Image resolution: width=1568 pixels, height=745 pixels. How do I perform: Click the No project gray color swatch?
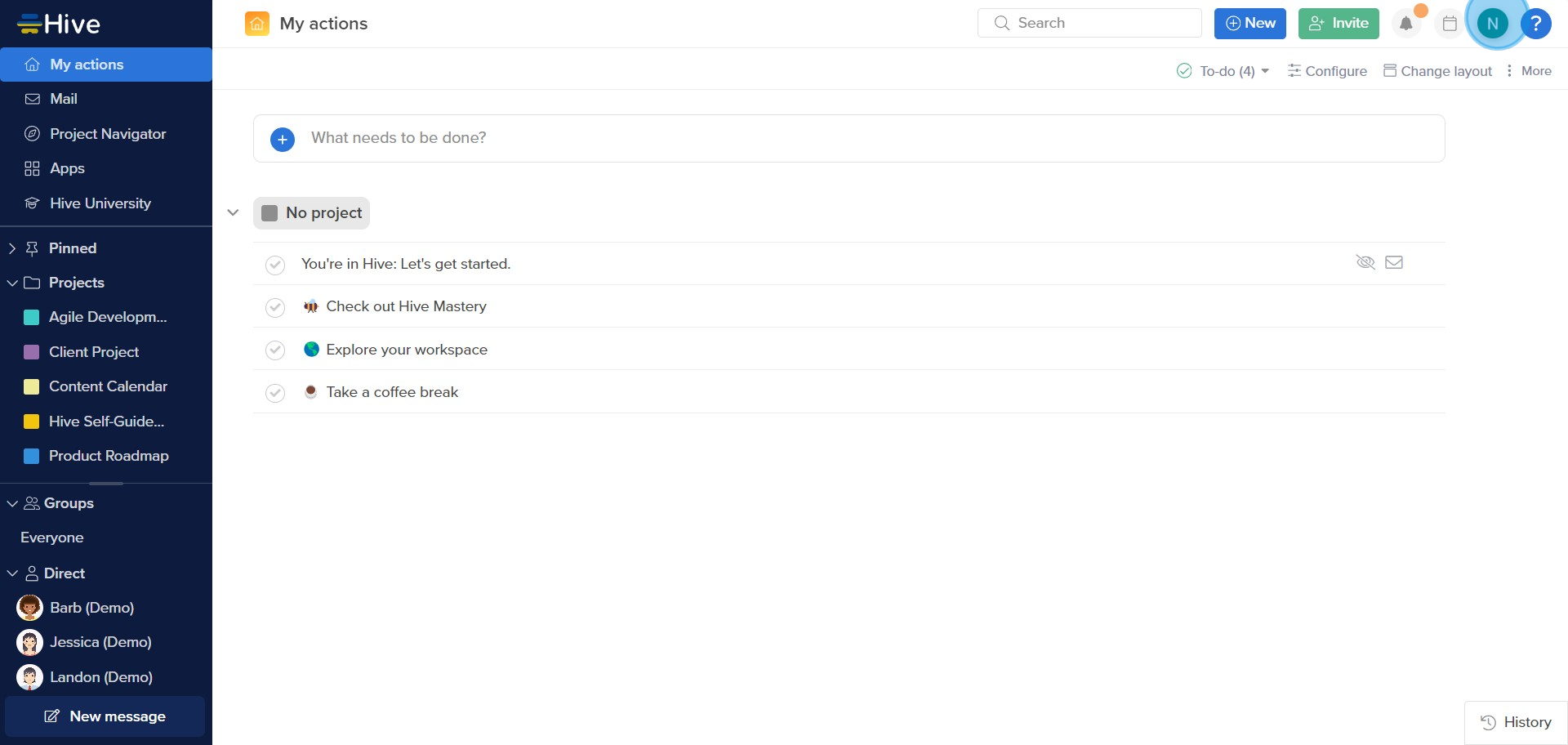point(269,213)
